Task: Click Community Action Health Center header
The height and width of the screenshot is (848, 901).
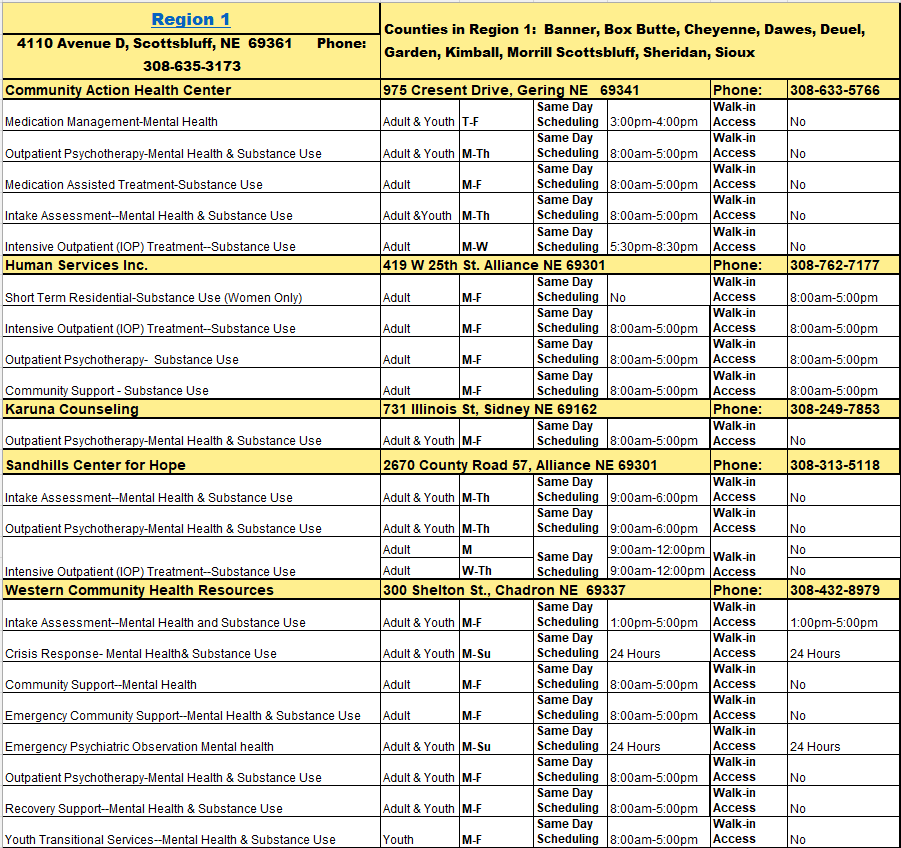Action: click(x=191, y=90)
